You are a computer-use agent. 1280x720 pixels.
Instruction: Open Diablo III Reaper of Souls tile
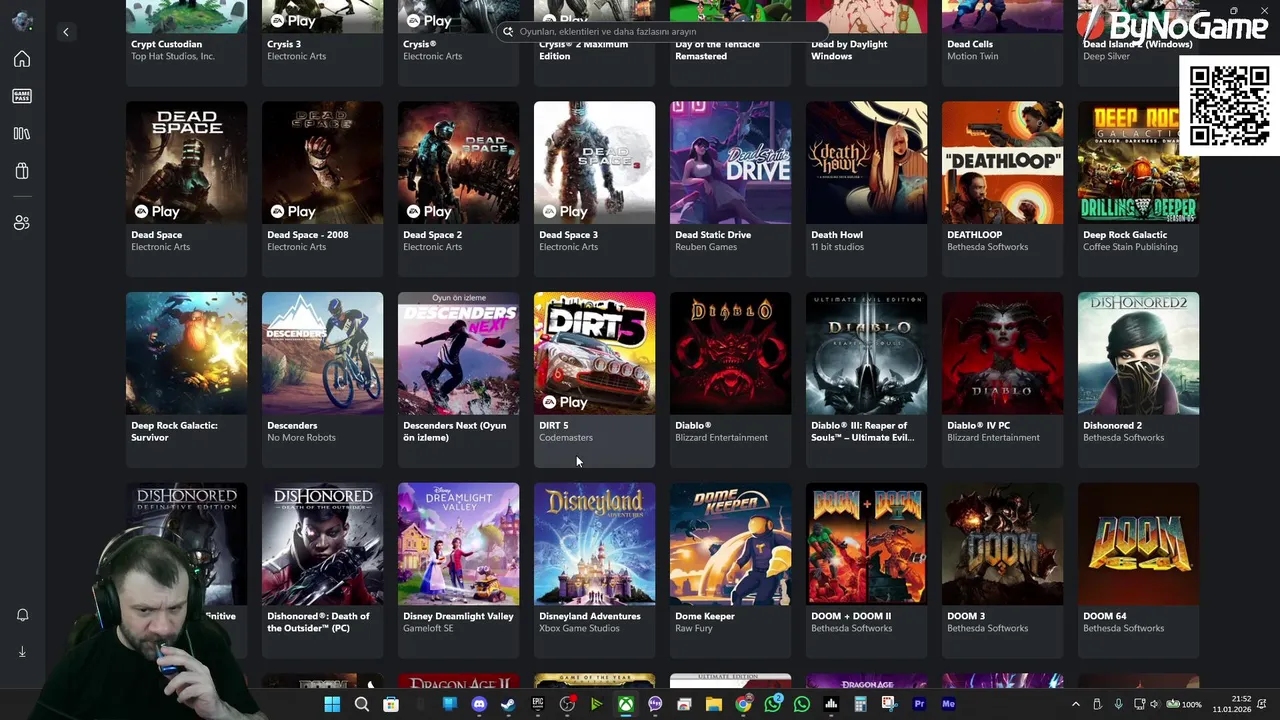866,379
